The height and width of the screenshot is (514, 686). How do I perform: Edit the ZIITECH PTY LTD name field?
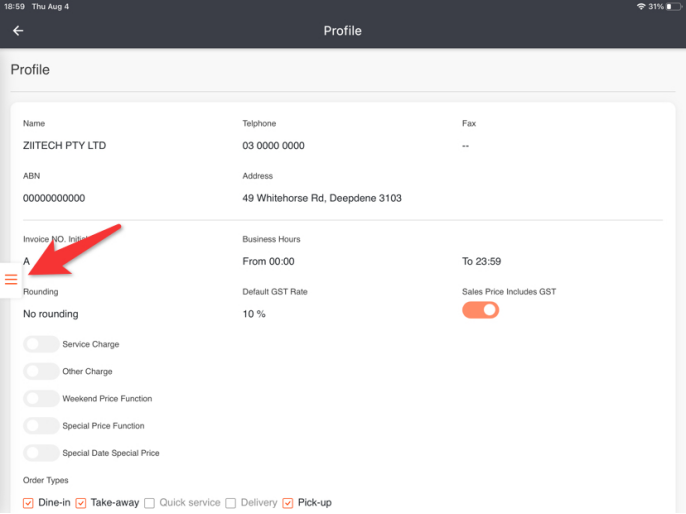pos(64,146)
